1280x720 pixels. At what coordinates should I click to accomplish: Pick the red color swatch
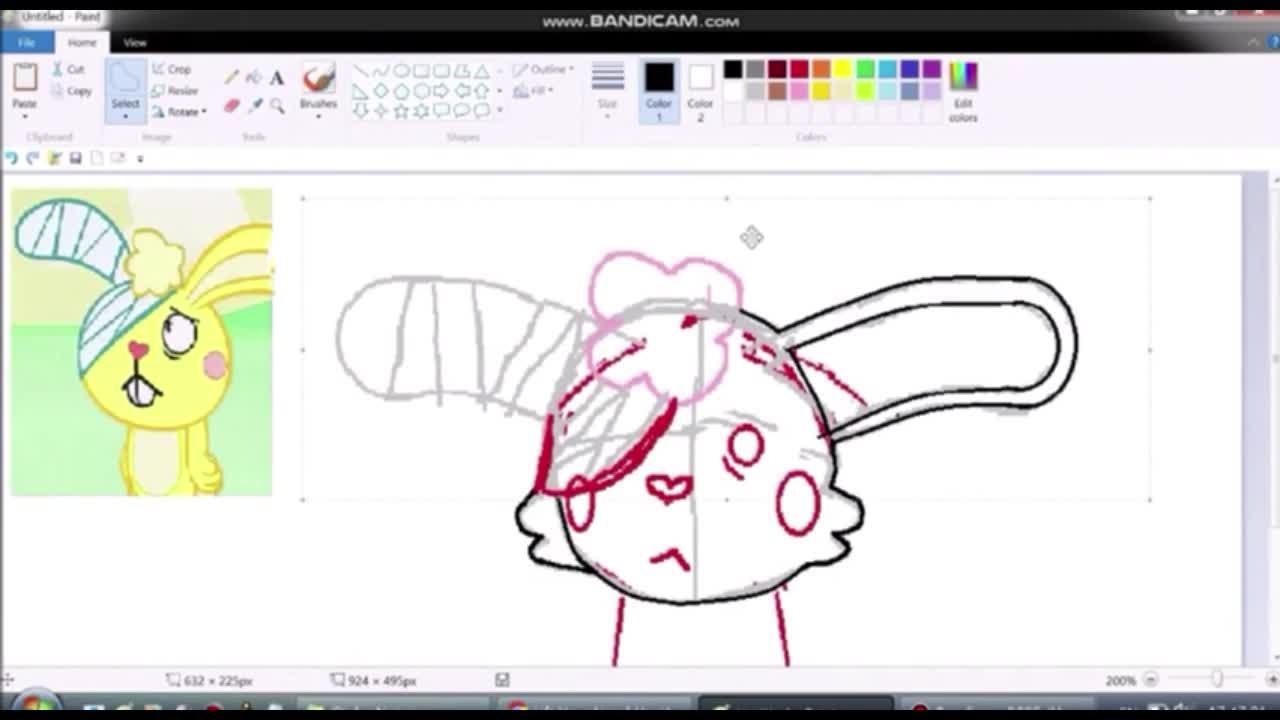click(x=798, y=69)
